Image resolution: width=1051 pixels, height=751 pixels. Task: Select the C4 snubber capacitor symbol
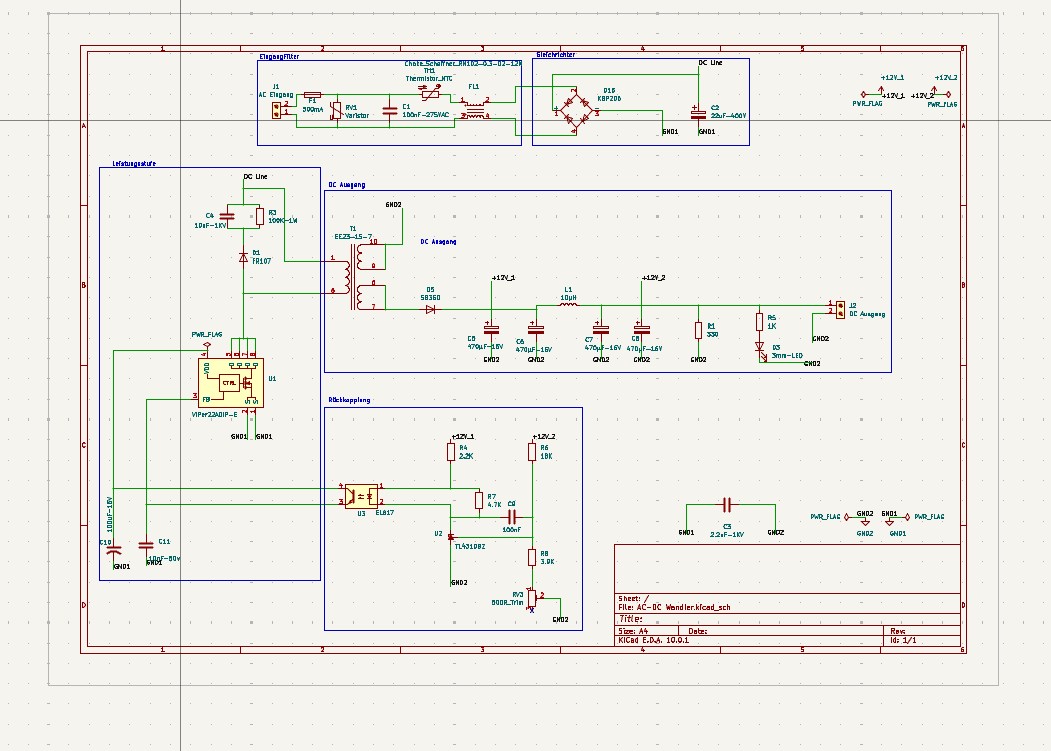227,217
